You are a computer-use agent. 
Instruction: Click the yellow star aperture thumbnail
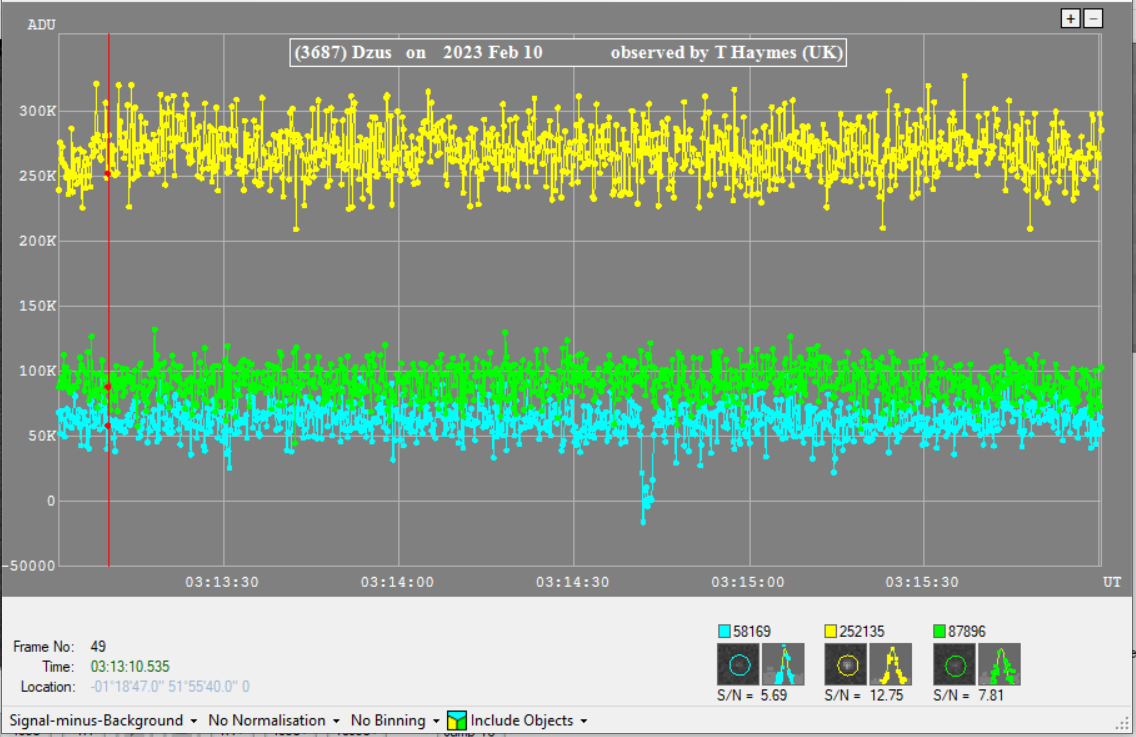coord(846,664)
